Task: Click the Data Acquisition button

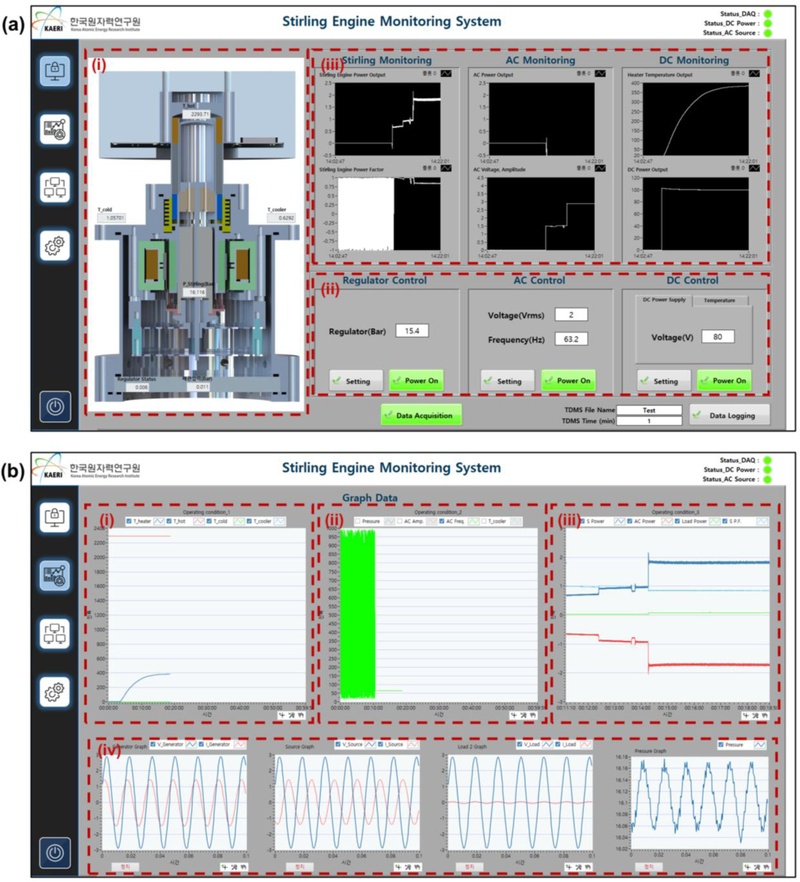Action: pos(421,415)
